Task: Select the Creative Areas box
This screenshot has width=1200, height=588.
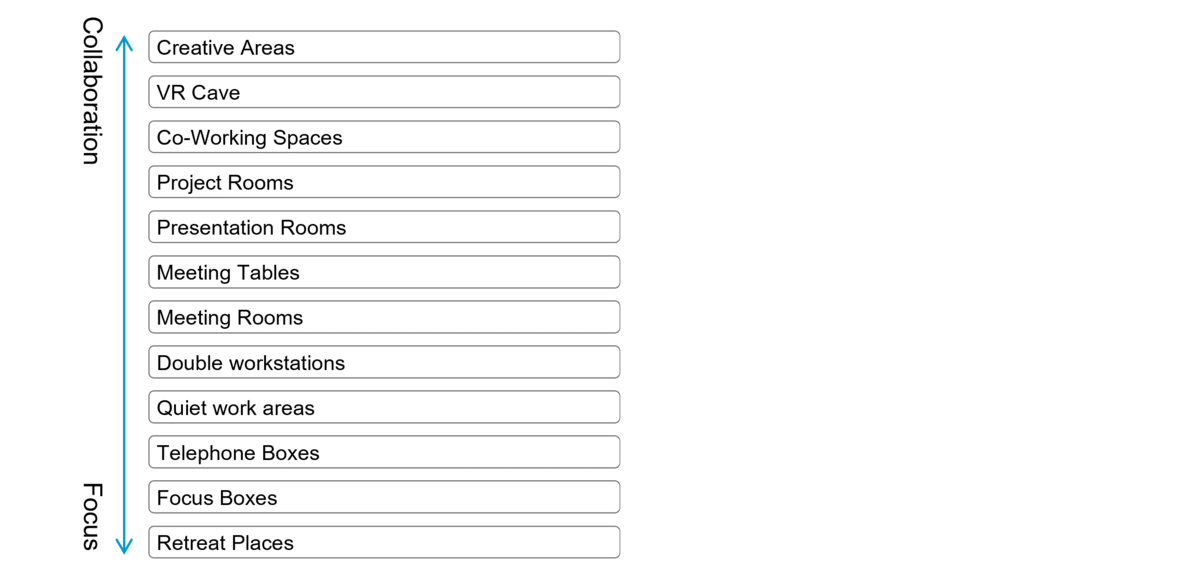Action: (x=384, y=47)
